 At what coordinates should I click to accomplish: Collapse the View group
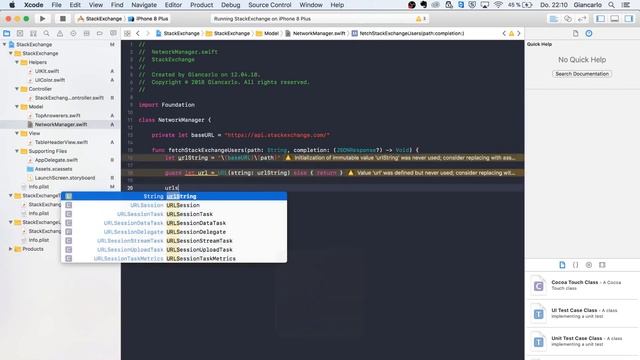17,133
